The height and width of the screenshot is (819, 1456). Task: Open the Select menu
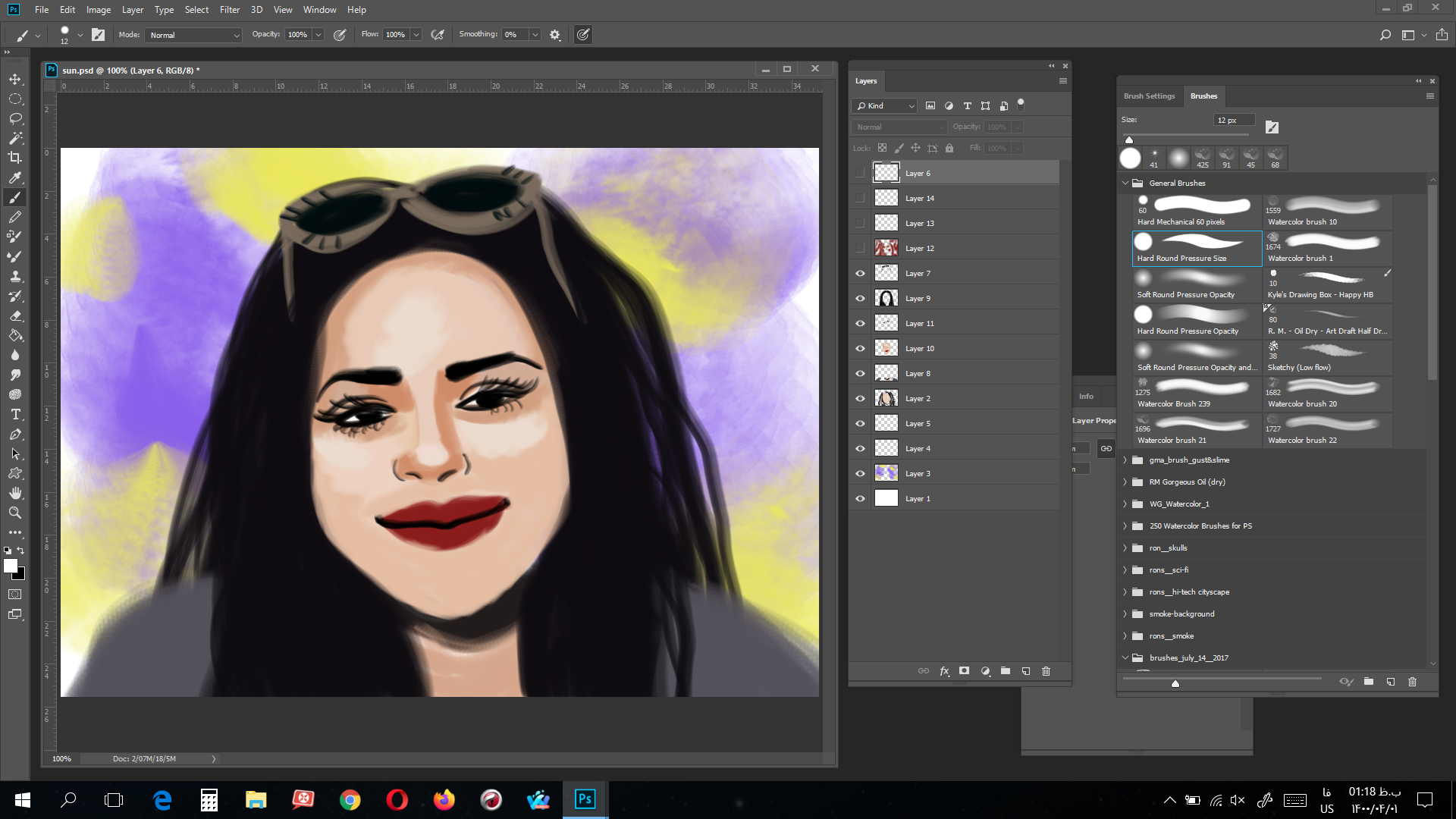(196, 10)
